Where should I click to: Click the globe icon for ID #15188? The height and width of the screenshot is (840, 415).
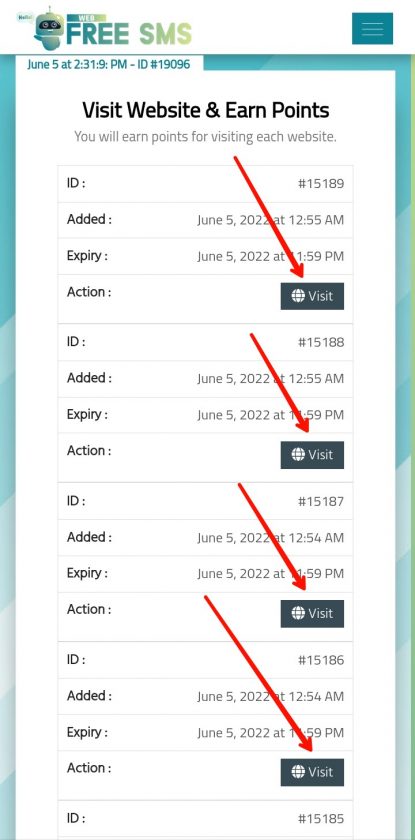(x=298, y=454)
